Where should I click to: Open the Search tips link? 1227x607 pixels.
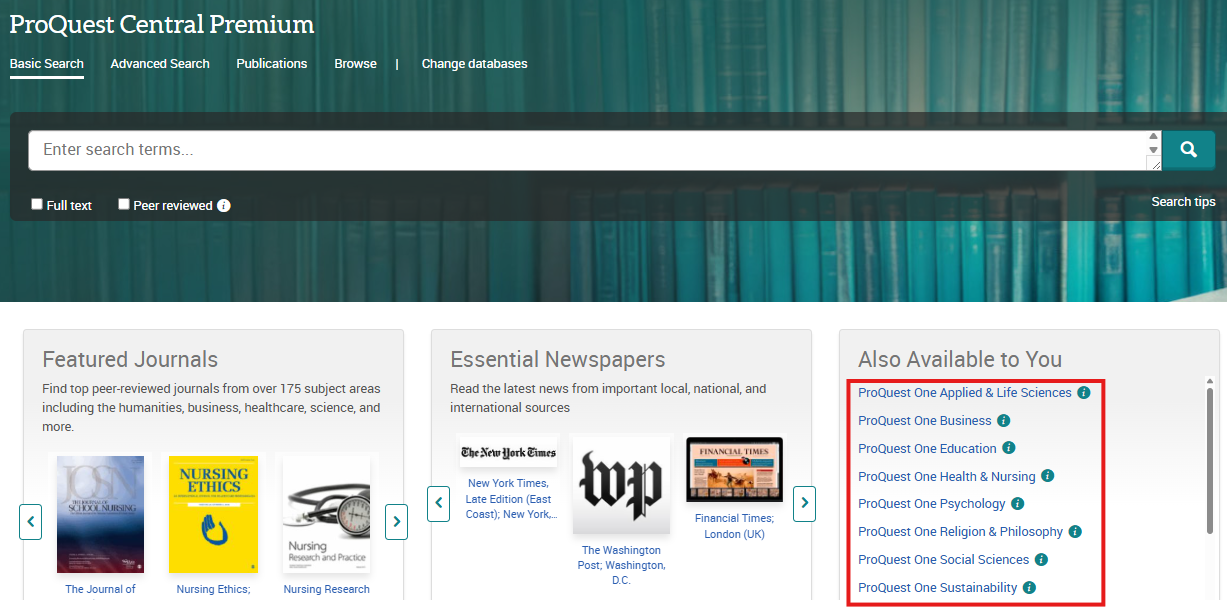point(1184,202)
